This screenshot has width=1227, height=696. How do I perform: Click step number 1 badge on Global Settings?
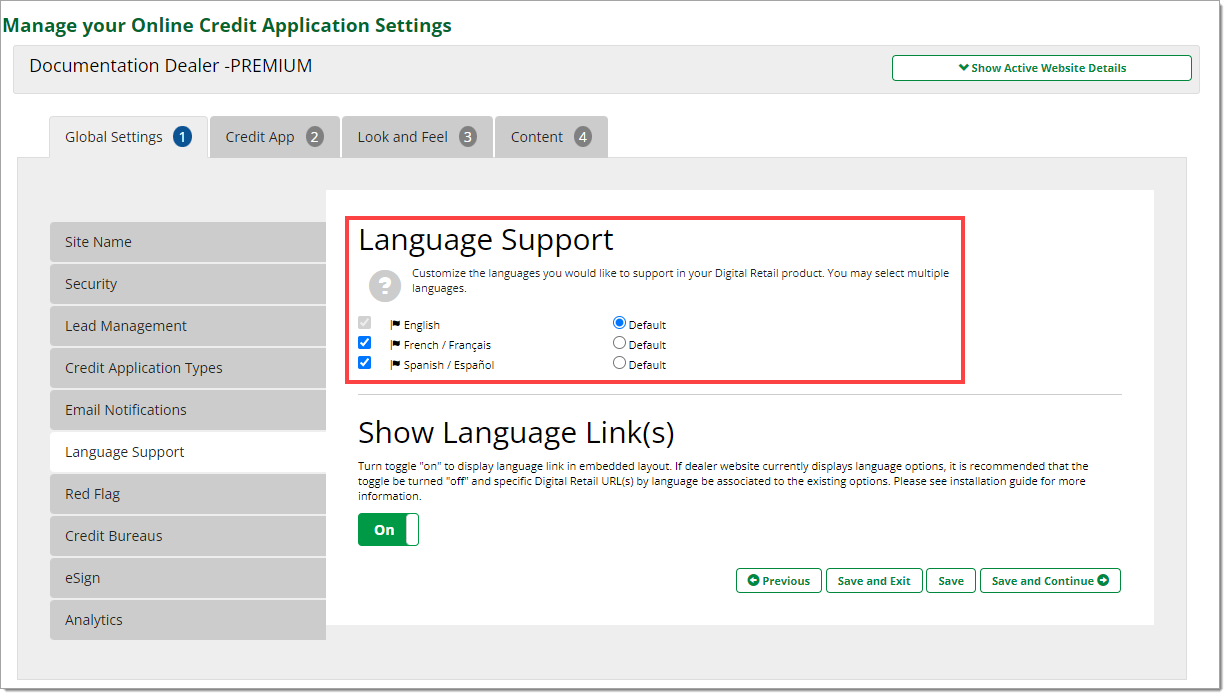coord(182,137)
